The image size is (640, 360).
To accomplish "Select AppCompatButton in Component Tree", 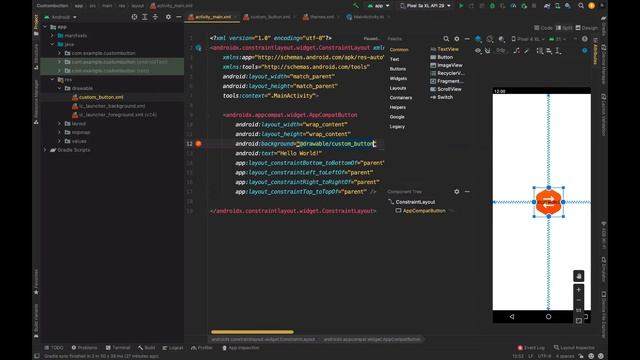I will pyautogui.click(x=424, y=211).
